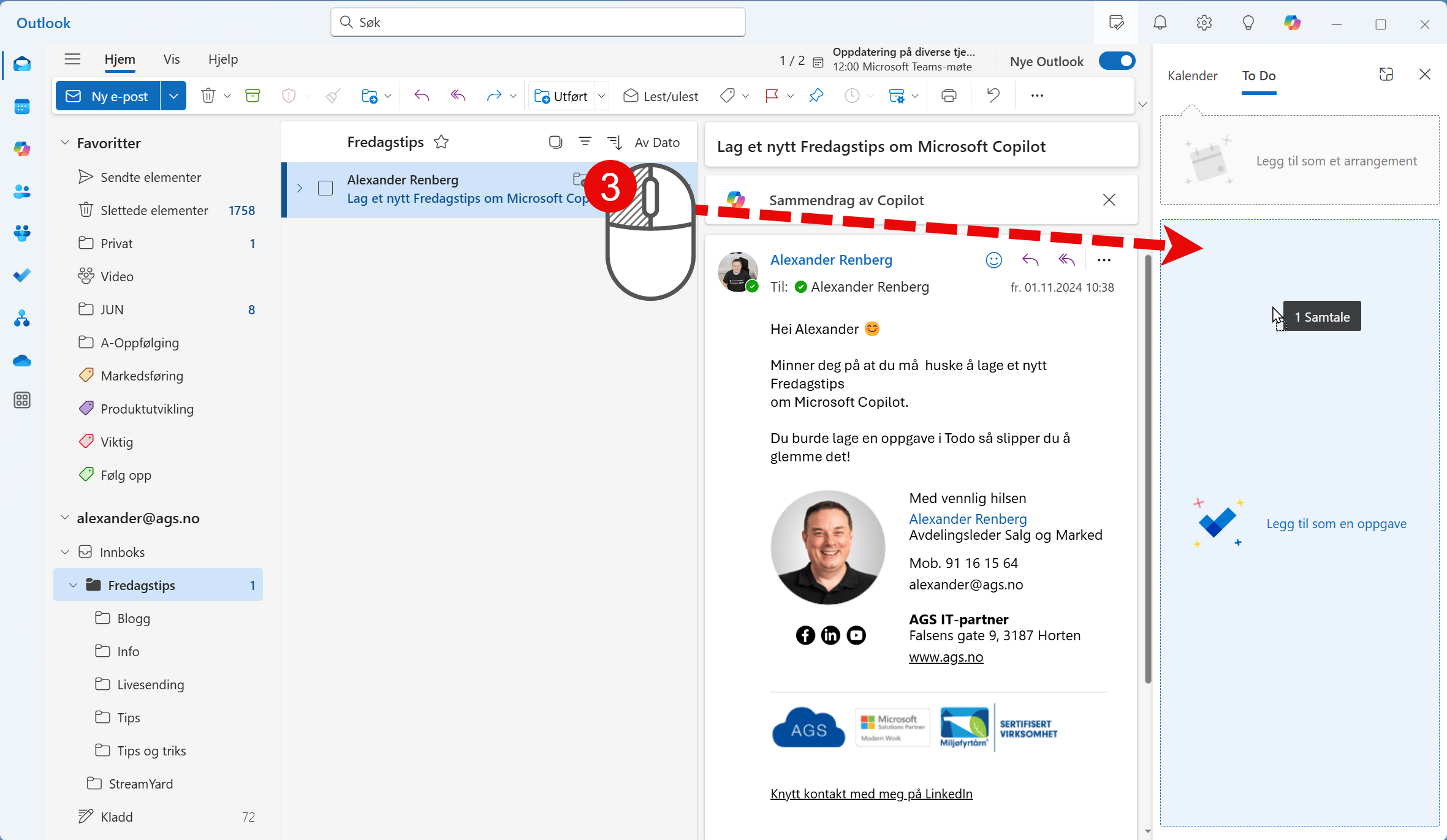Toggle the navigation pane hamburger
The height and width of the screenshot is (840, 1447).
72,59
